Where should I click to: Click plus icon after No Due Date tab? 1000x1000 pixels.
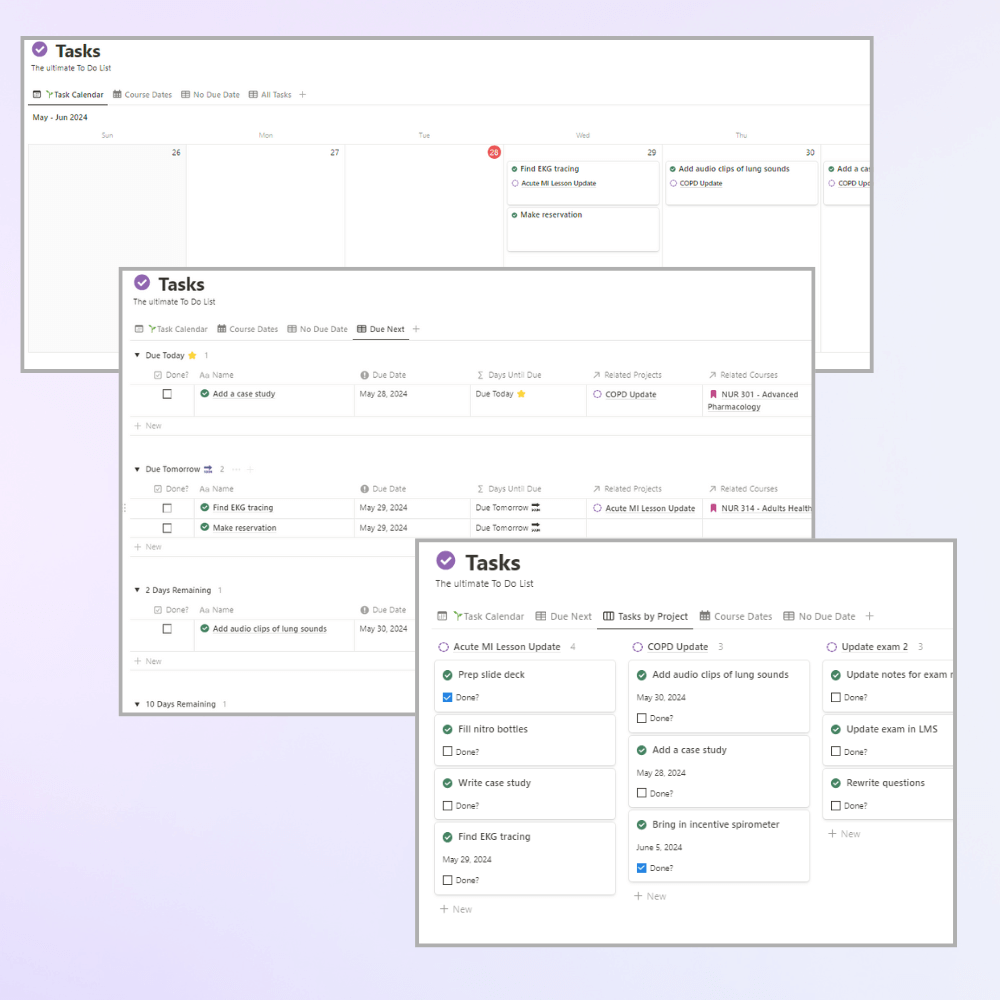click(x=869, y=616)
